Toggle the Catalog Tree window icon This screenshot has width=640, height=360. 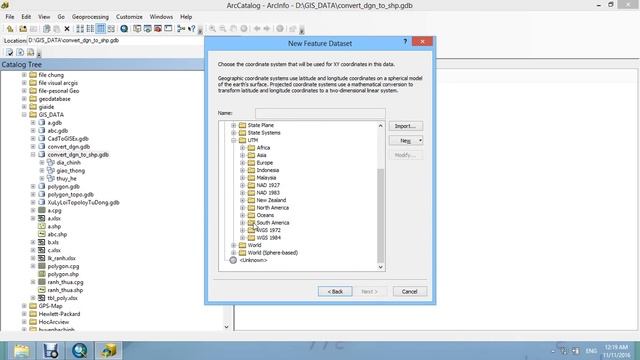(137, 29)
